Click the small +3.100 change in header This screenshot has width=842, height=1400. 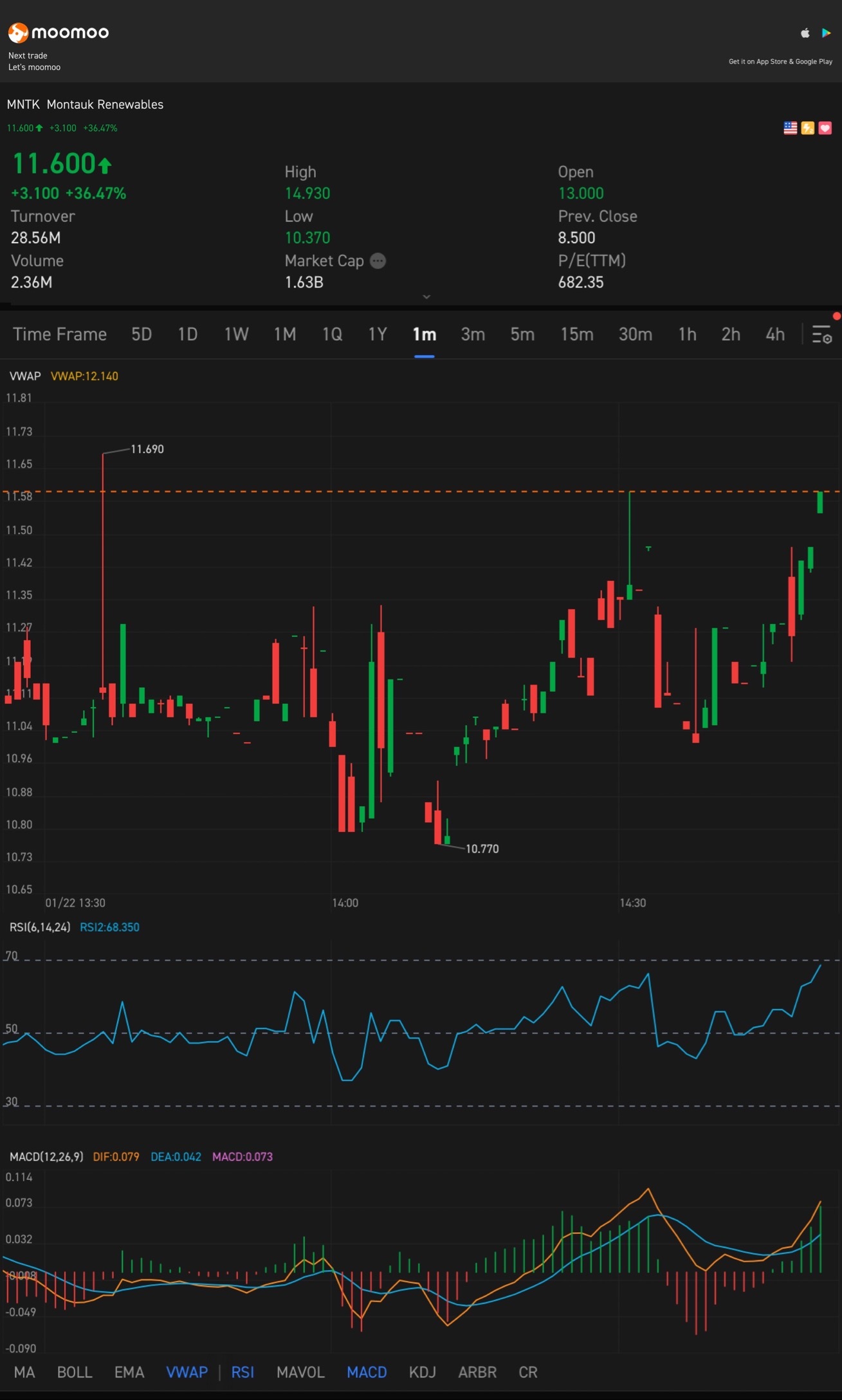[63, 128]
